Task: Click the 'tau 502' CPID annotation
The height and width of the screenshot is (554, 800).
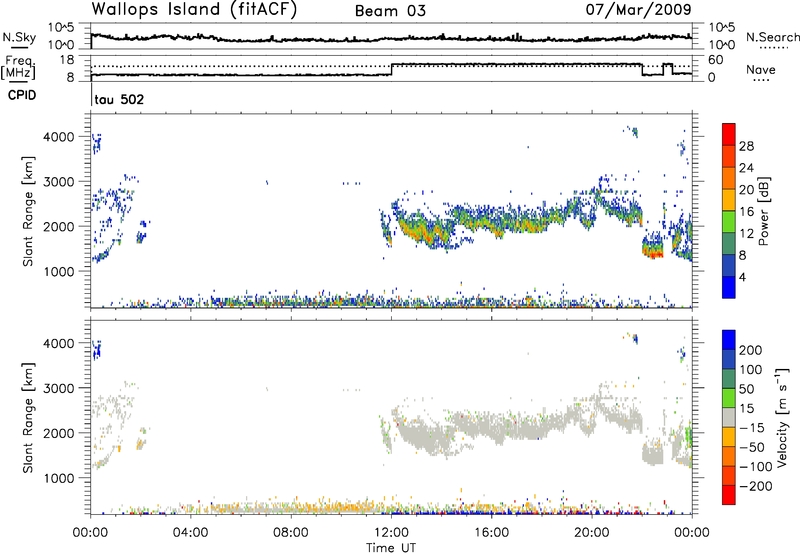Action: 119,99
